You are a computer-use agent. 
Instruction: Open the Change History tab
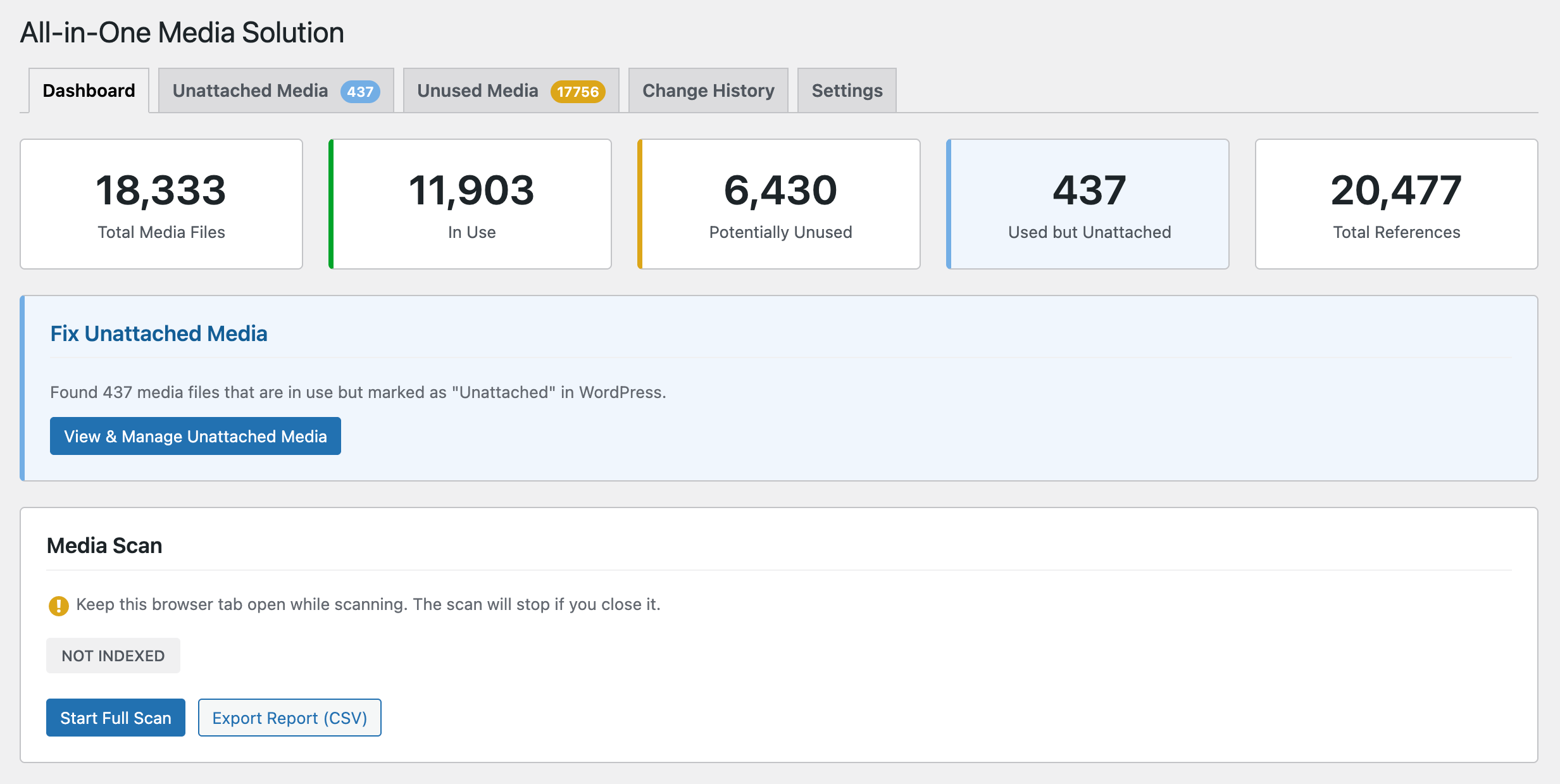708,90
